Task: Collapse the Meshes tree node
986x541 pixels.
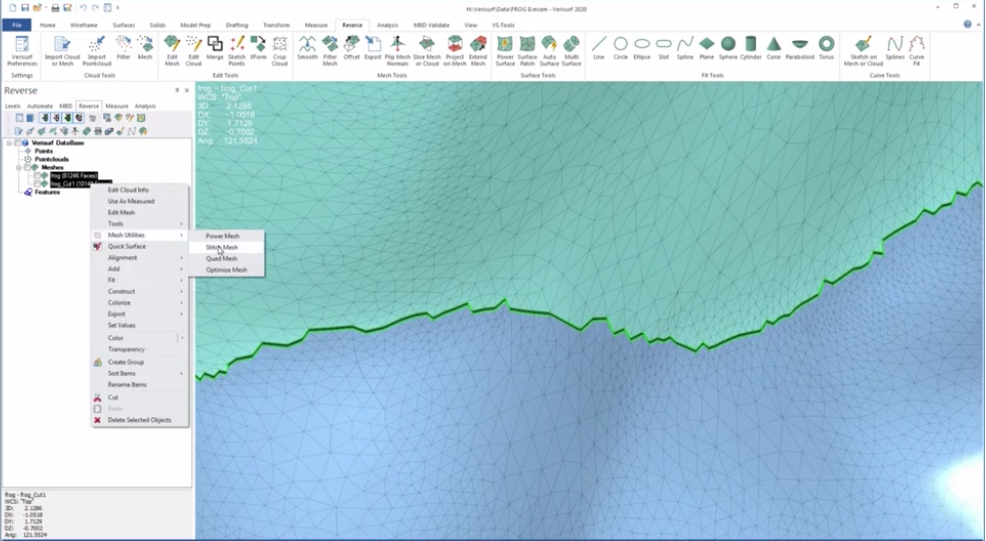Action: tap(19, 167)
